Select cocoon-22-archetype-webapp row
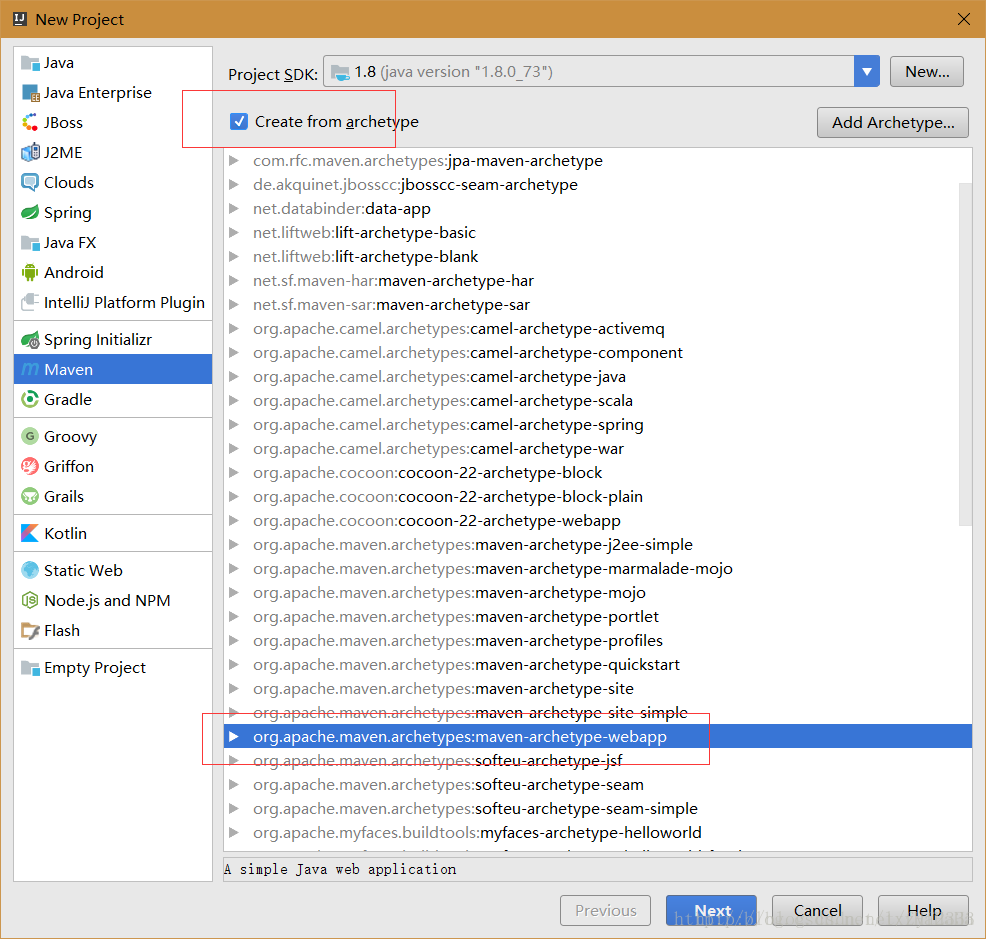Viewport: 986px width, 939px height. (x=597, y=521)
